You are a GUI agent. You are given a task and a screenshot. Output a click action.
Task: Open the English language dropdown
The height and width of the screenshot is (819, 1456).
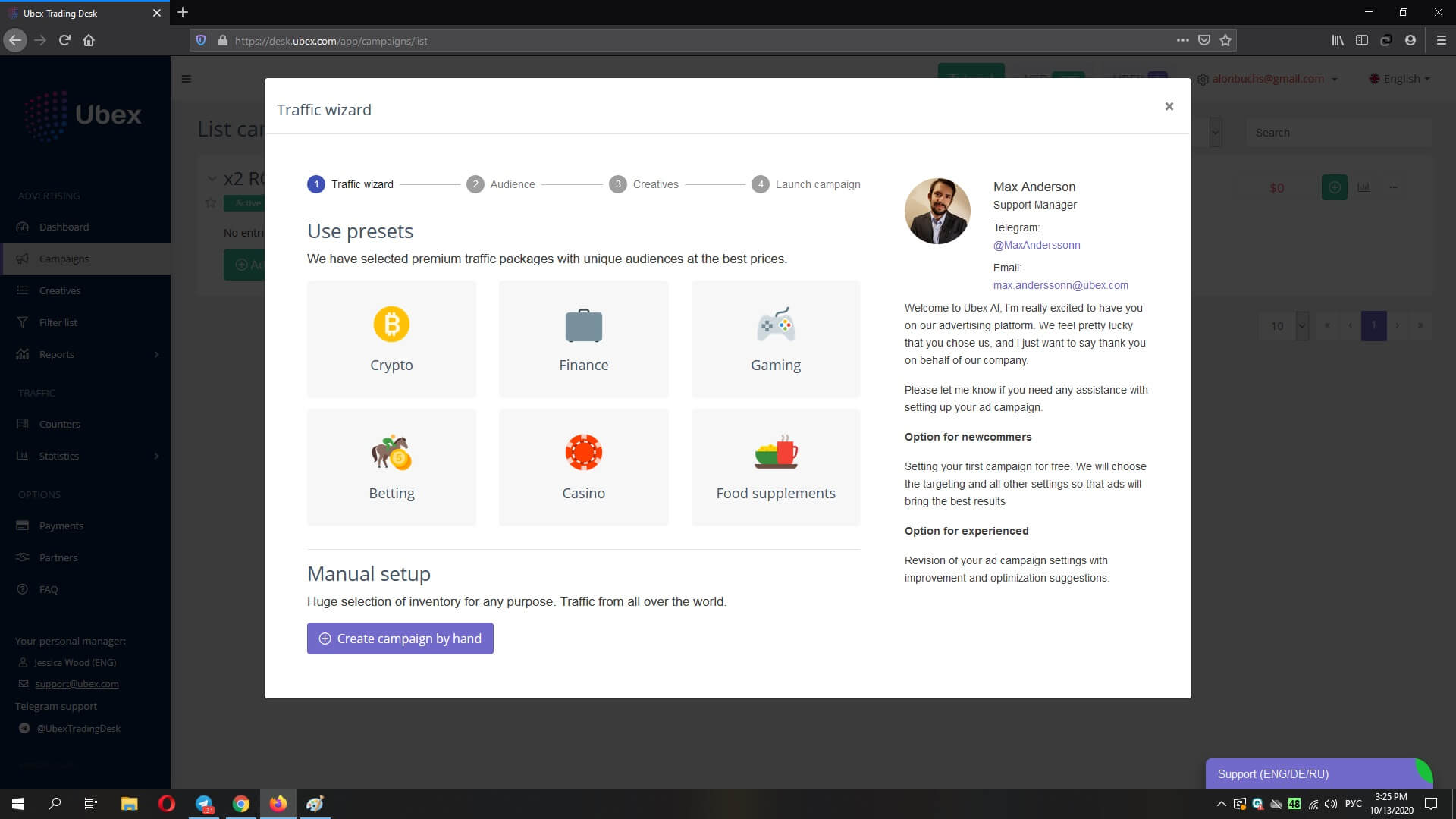[1399, 79]
